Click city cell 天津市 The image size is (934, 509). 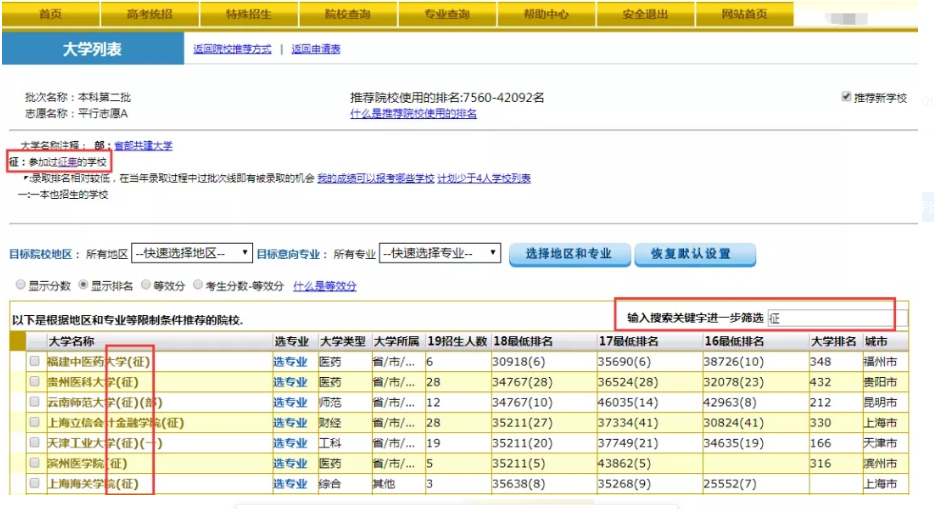pos(880,443)
